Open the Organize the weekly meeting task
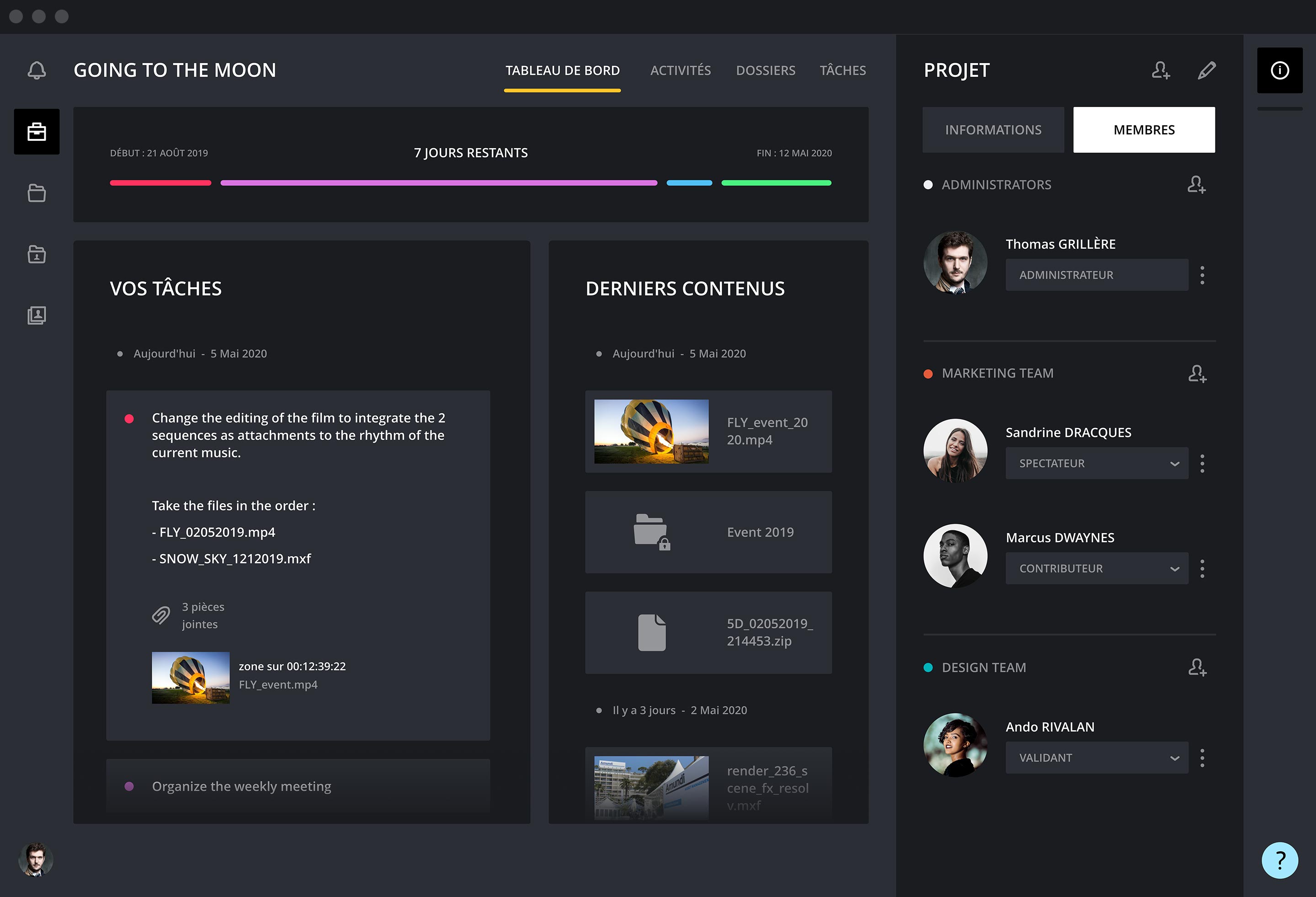The height and width of the screenshot is (897, 1316). pos(298,786)
